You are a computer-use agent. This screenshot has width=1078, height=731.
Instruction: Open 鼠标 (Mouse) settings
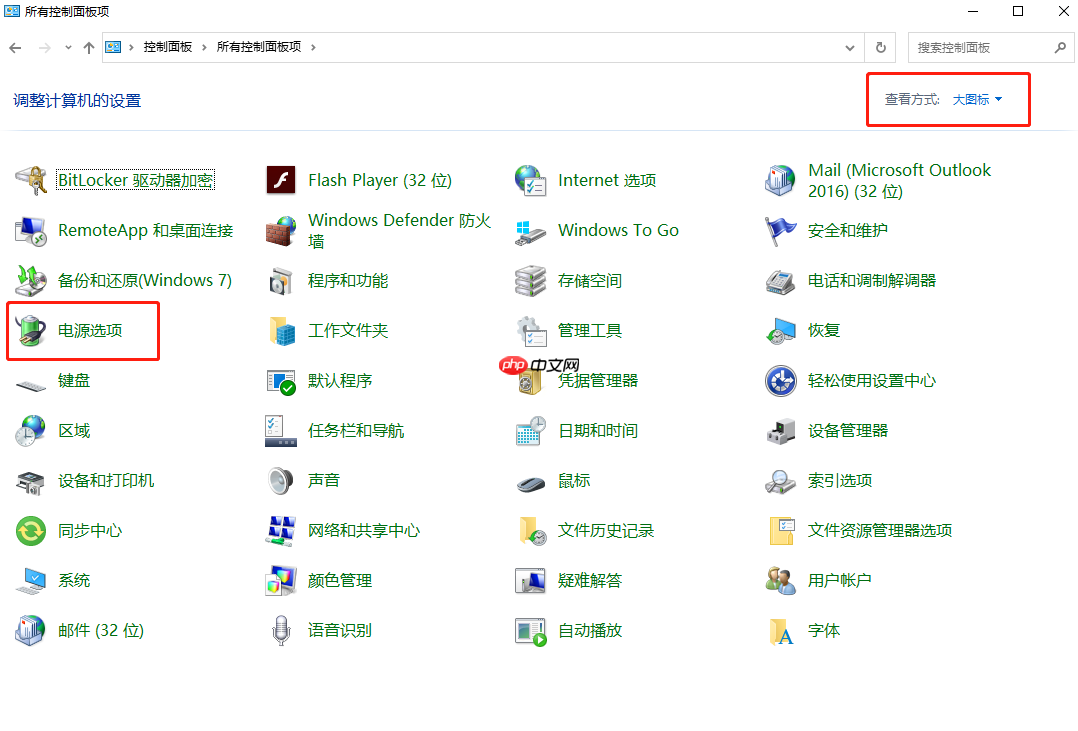[x=573, y=480]
